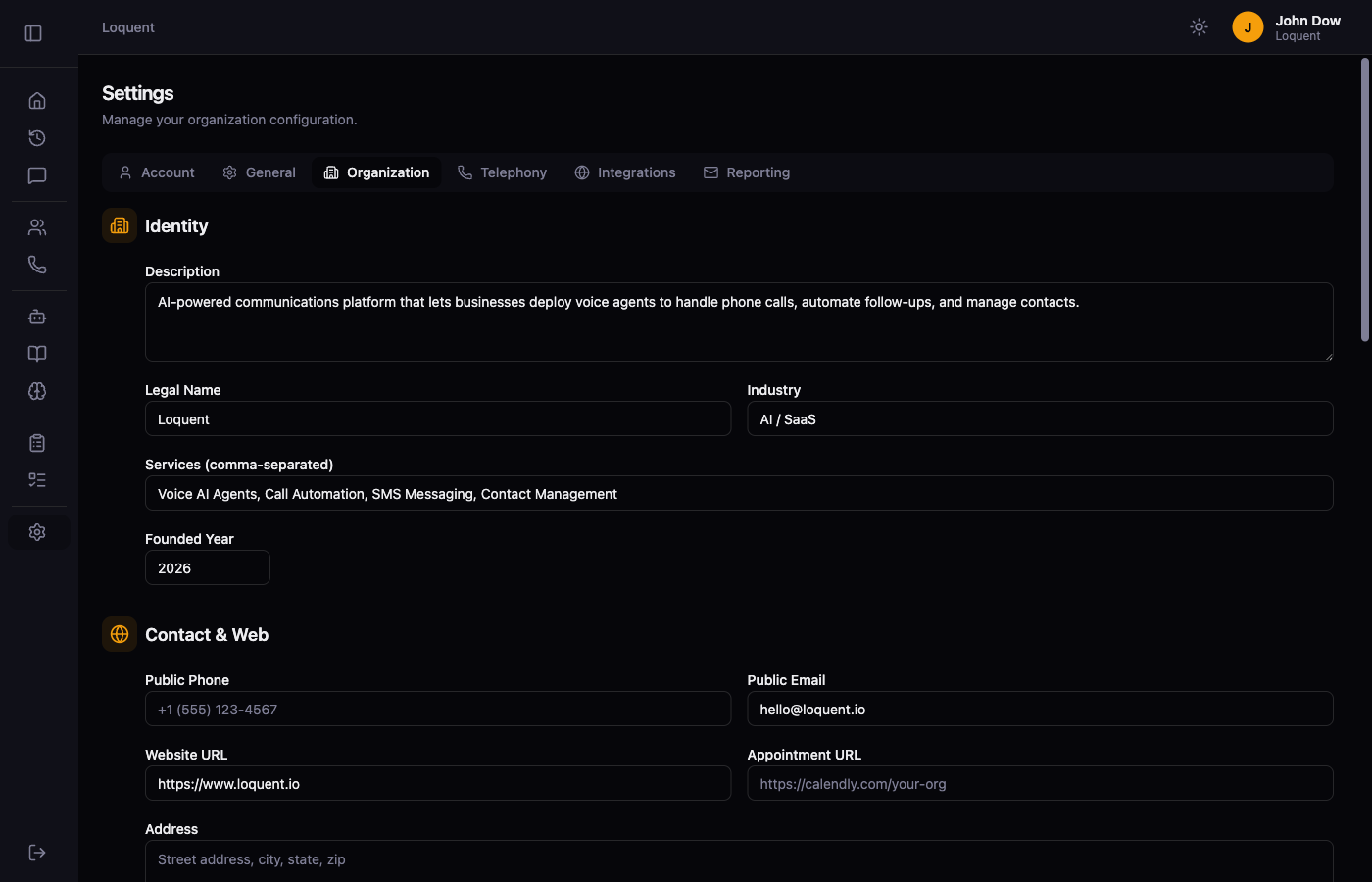Open the Calls section via the phone icon
Image resolution: width=1372 pixels, height=882 pixels.
pyautogui.click(x=36, y=264)
